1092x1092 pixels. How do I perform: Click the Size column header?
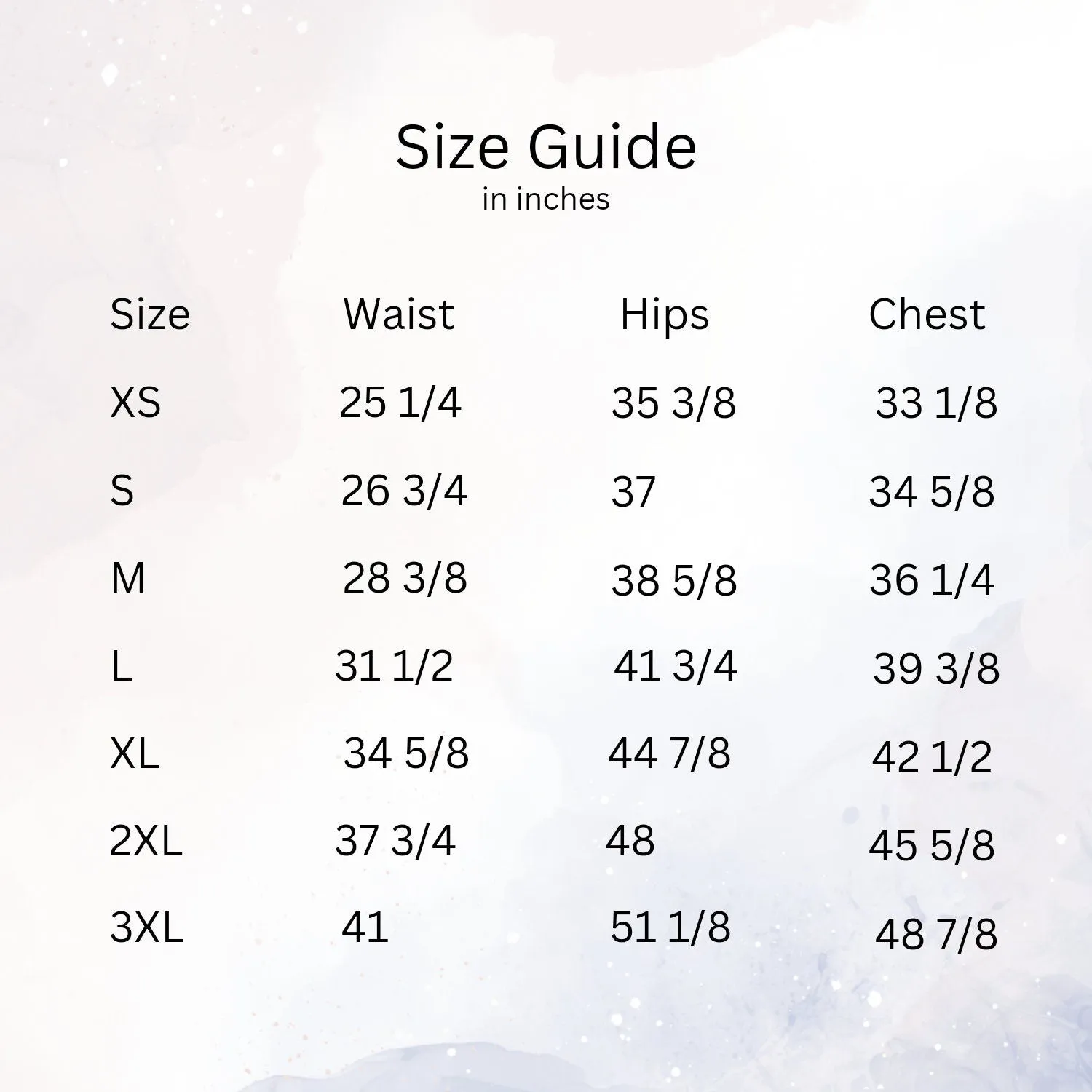(x=150, y=314)
